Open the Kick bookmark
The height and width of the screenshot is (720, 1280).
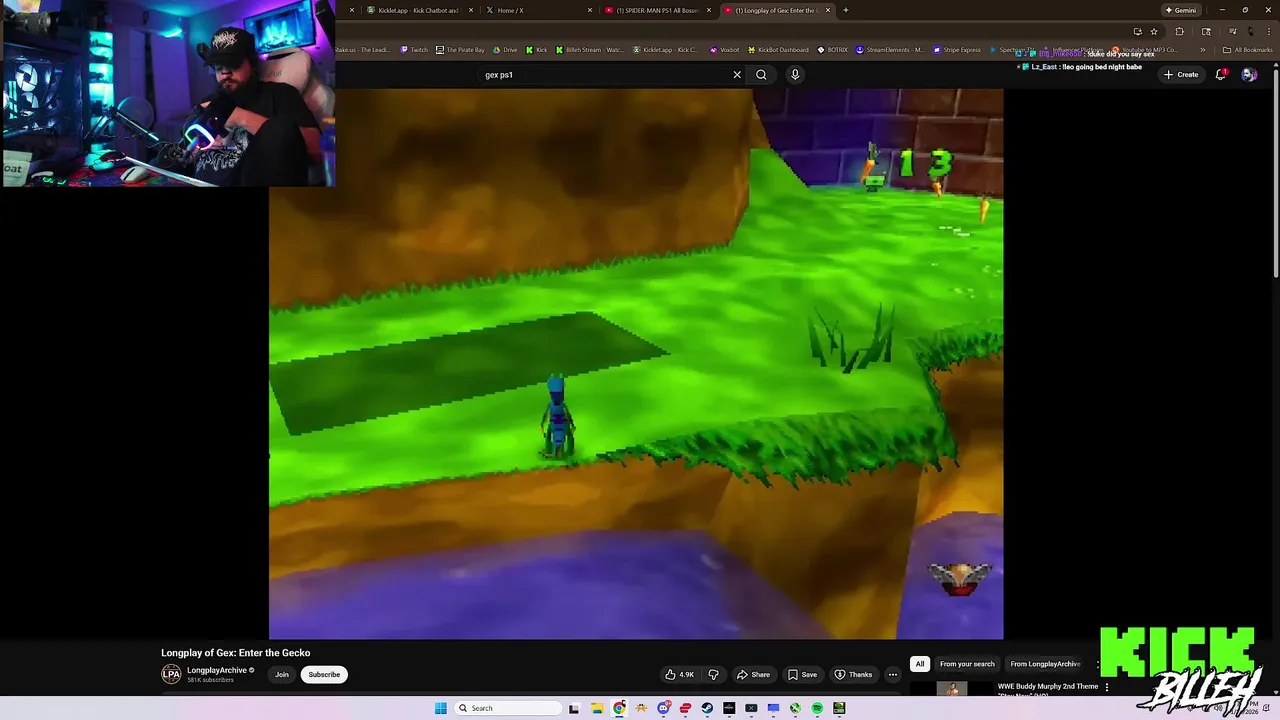pyautogui.click(x=537, y=50)
